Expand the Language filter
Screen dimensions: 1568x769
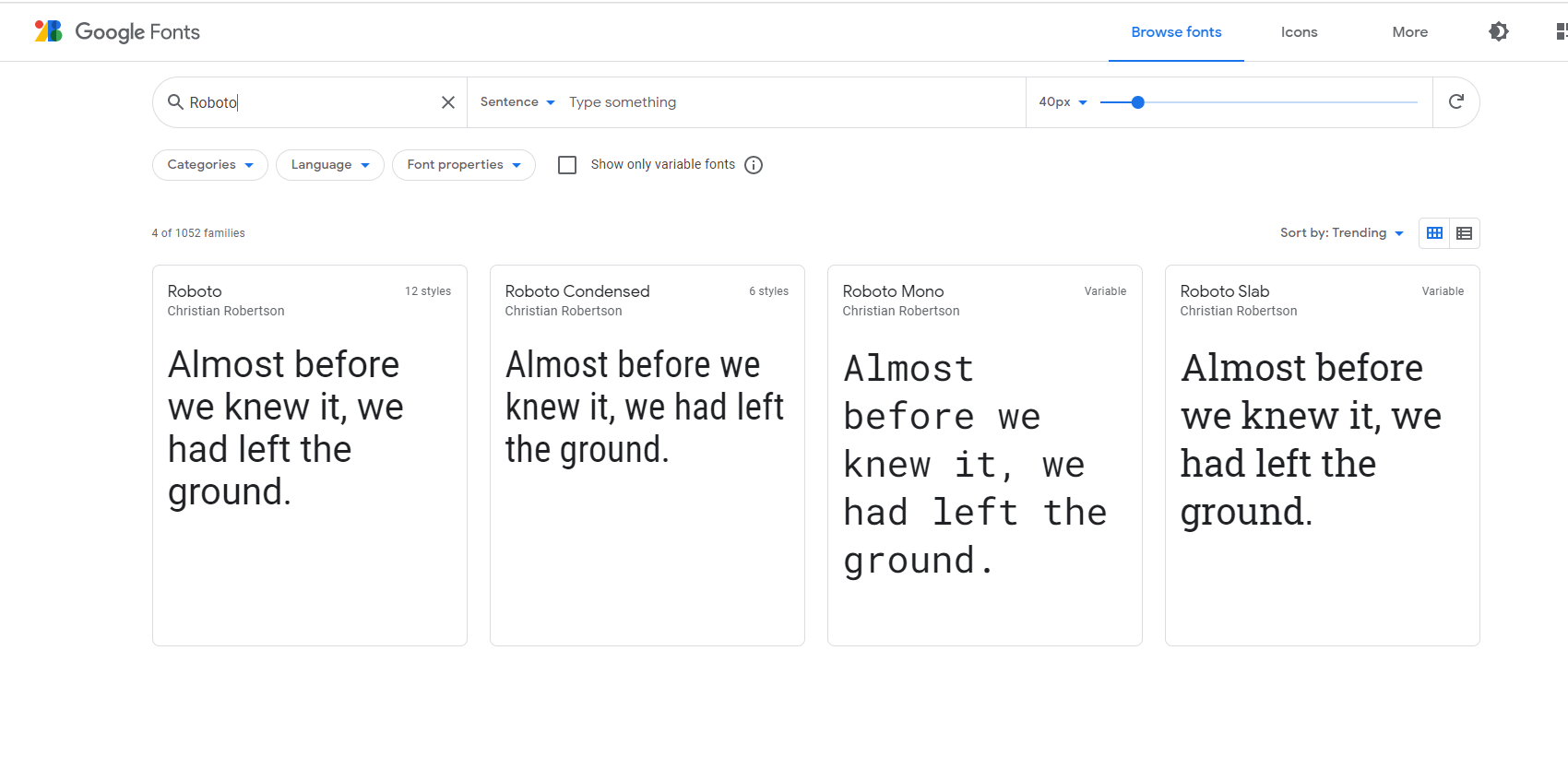pyautogui.click(x=330, y=165)
